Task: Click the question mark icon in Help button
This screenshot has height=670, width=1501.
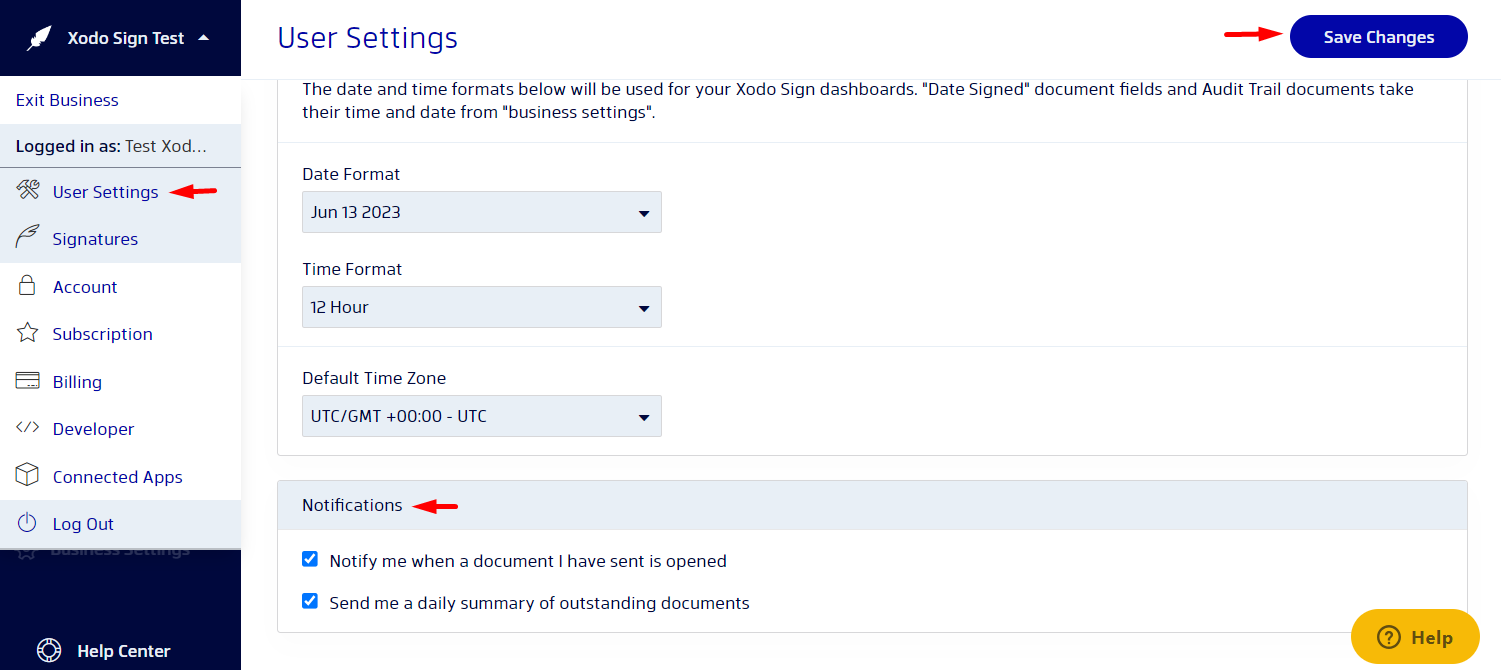Action: [1389, 637]
